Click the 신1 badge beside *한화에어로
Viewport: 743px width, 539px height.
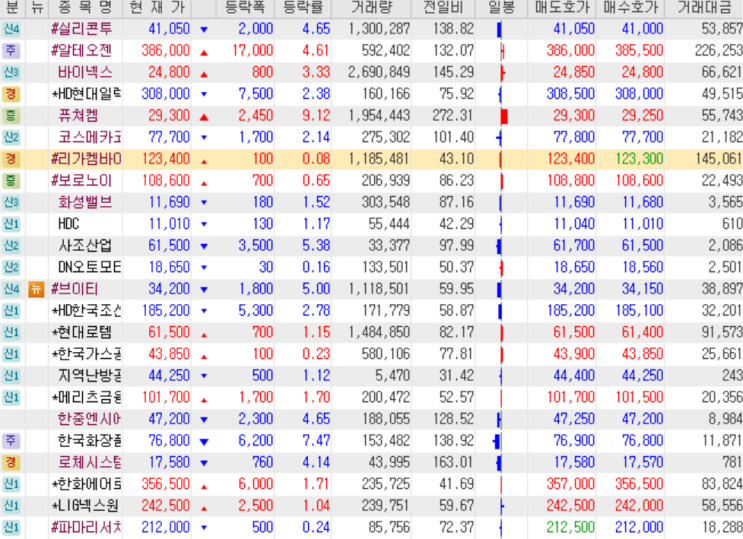coord(11,484)
